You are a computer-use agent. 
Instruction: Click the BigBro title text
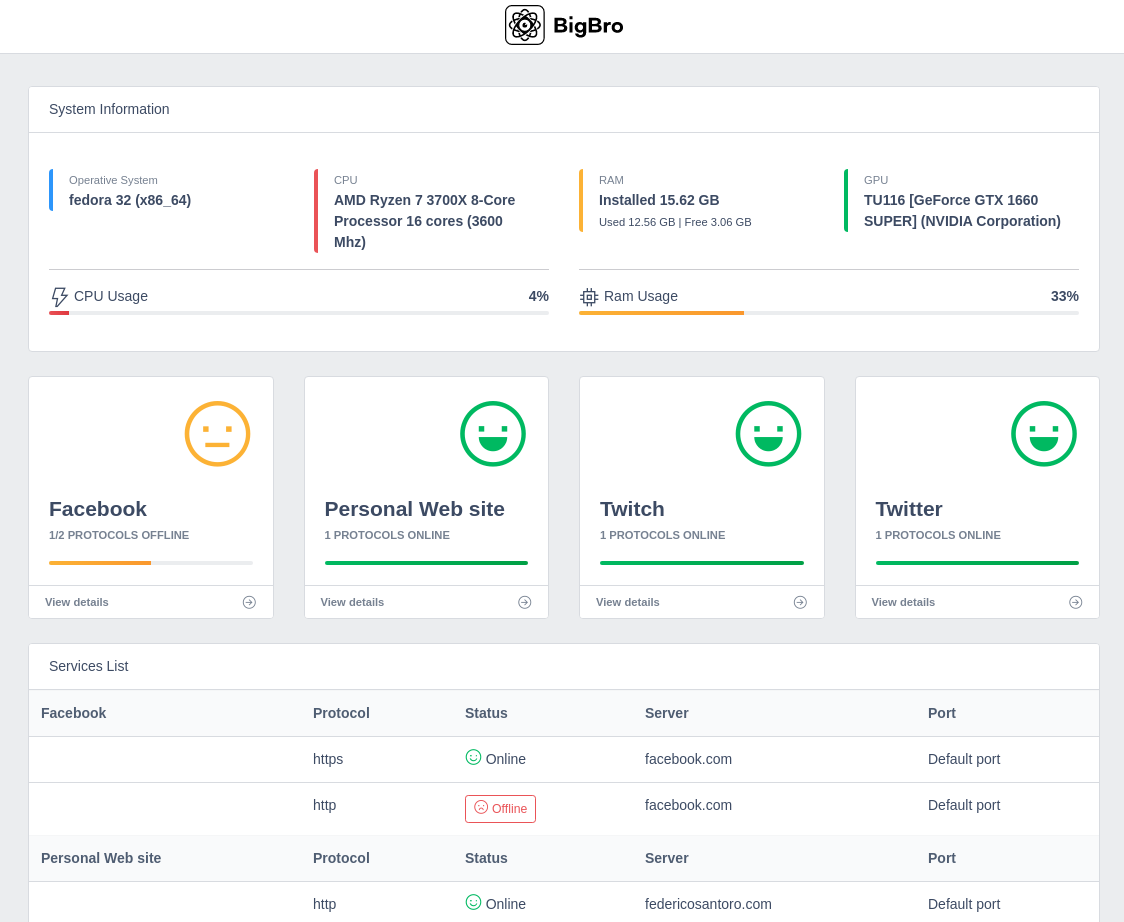click(588, 26)
